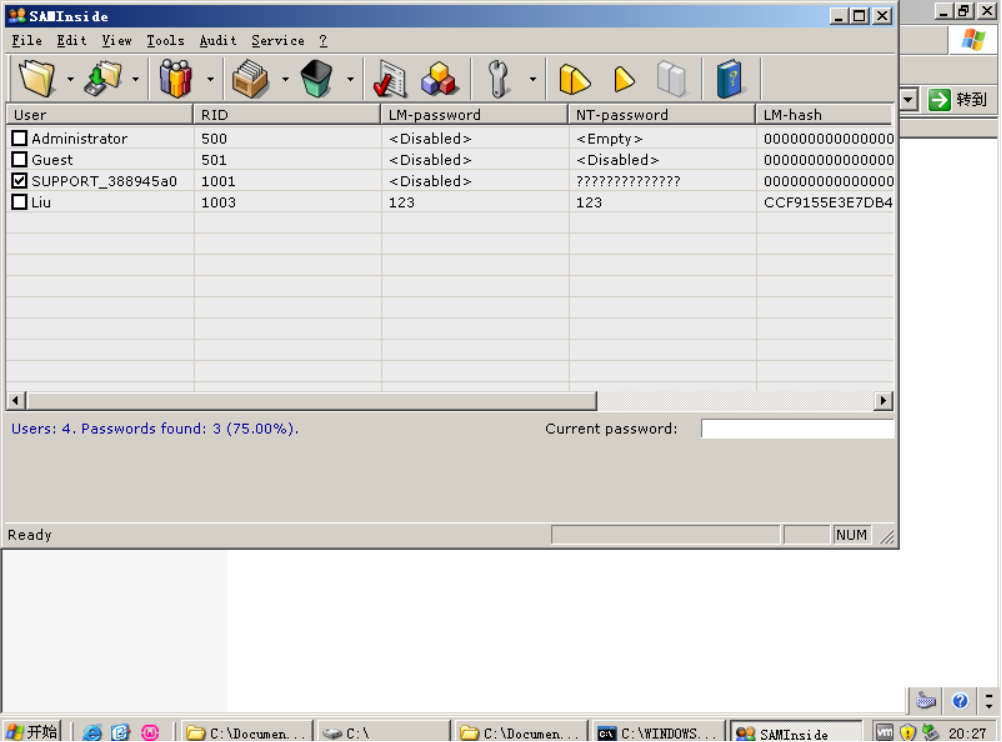
Task: Click the add users people icon
Action: [x=176, y=79]
